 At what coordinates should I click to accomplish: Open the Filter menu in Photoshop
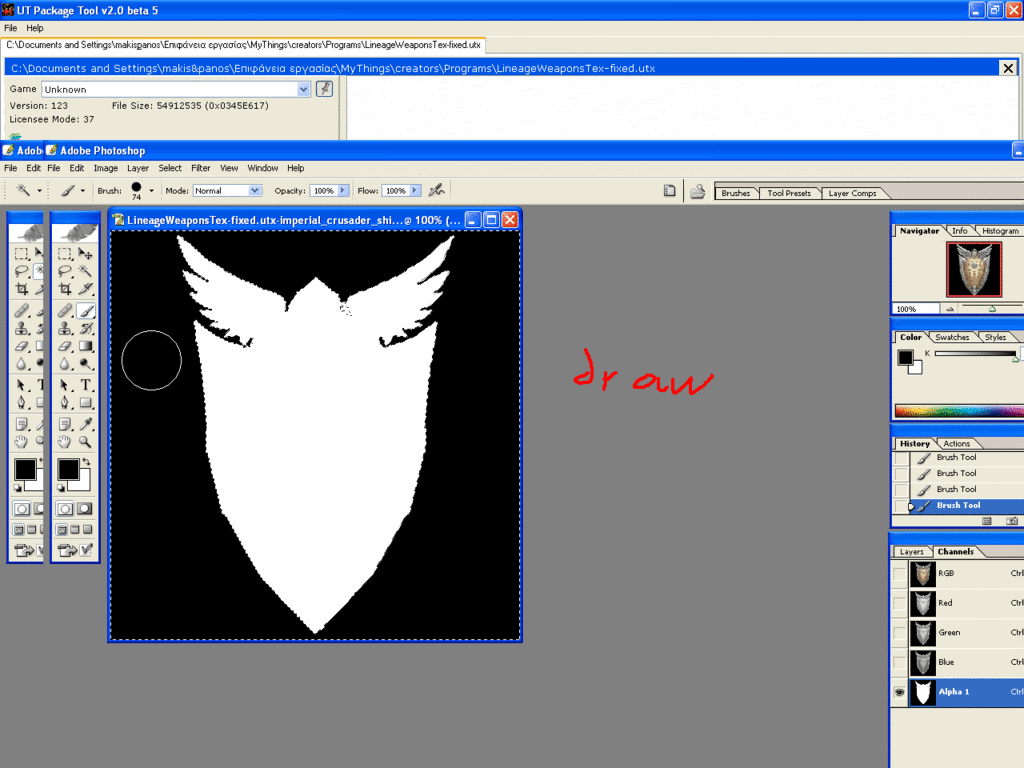coord(201,168)
